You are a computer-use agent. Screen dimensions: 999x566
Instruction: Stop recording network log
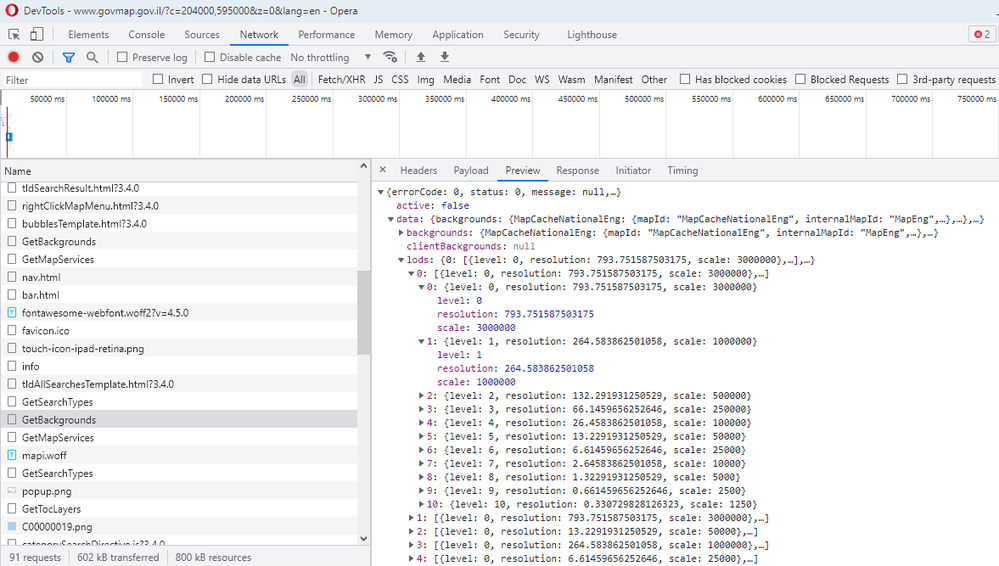click(14, 57)
